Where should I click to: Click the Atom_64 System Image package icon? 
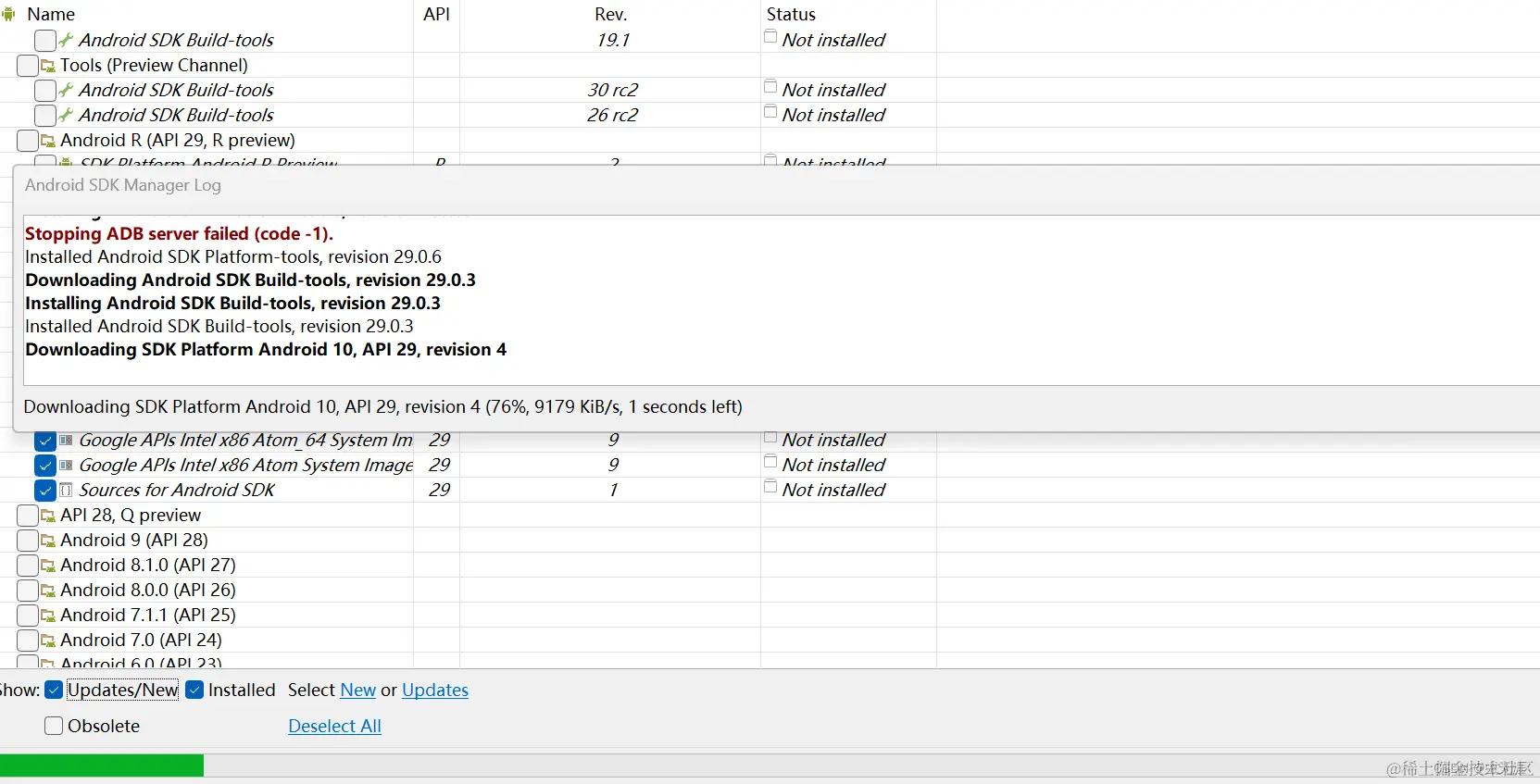point(66,440)
